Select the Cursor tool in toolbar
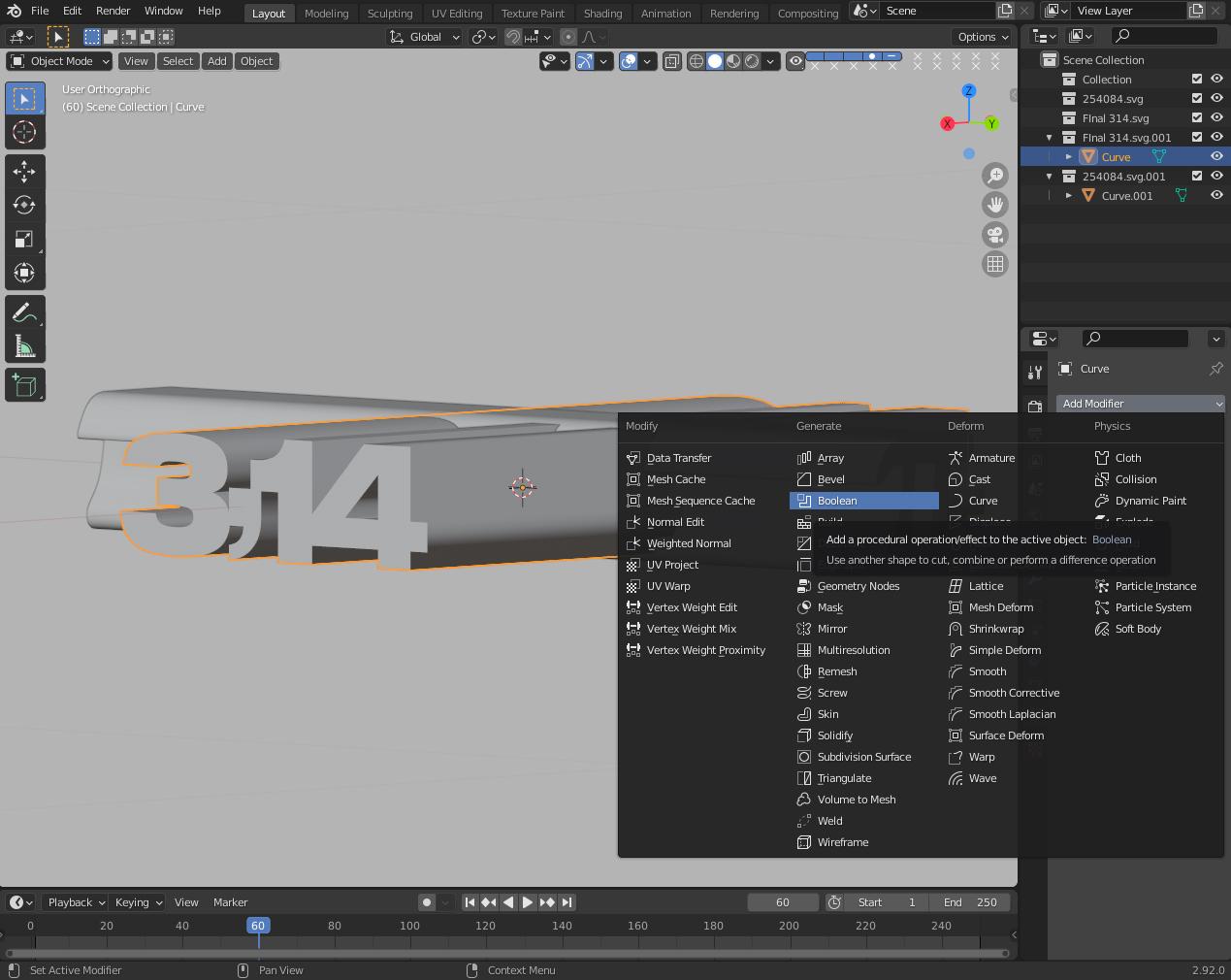Screen dimensions: 1231x980 click(24, 132)
